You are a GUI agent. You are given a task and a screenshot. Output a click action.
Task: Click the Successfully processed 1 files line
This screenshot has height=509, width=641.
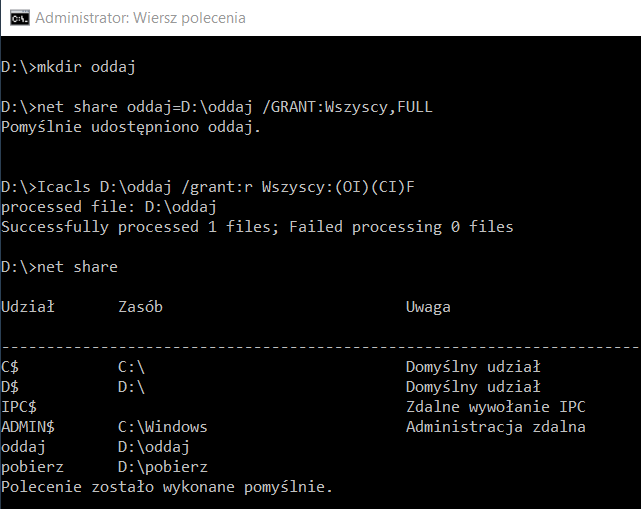[x=257, y=227]
